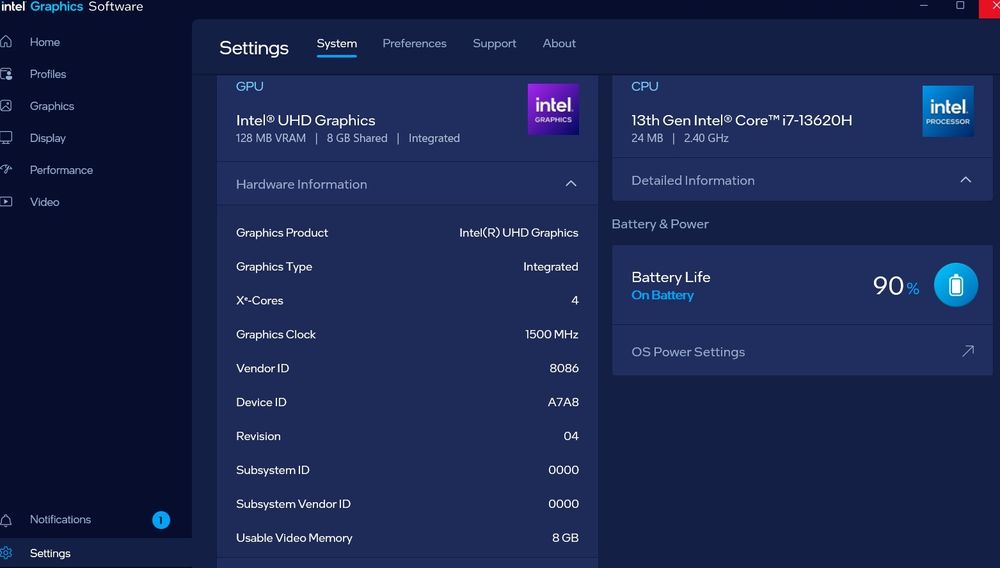Open the Display monitor icon
The height and width of the screenshot is (568, 1000).
6,138
